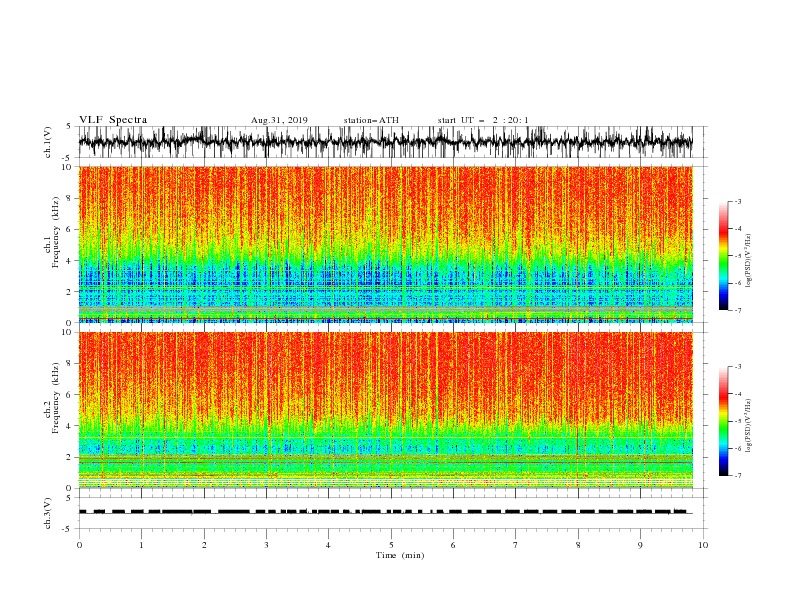Screen dimensions: 792x612
Task: Click the time axis tick label '5'
Action: point(391,545)
